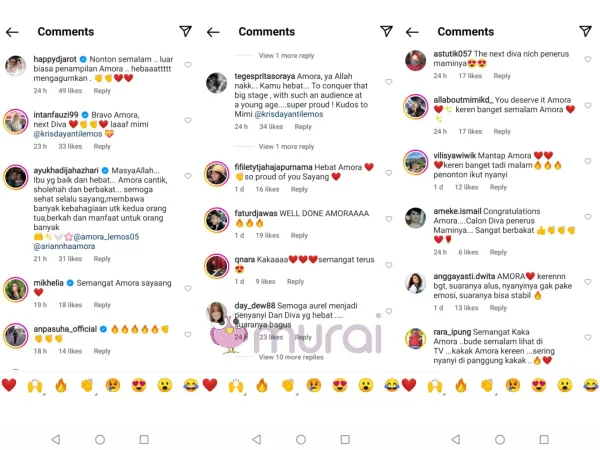Reply to faturdjawas's WELL DONE comment
Viewport: 600px width, 450px height.
[x=299, y=235]
